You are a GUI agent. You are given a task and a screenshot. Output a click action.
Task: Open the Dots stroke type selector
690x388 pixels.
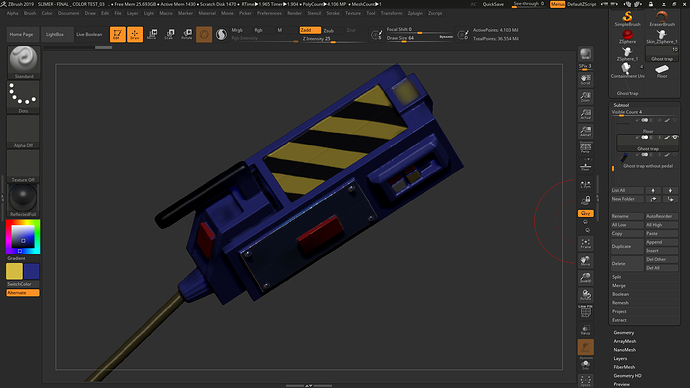23,97
